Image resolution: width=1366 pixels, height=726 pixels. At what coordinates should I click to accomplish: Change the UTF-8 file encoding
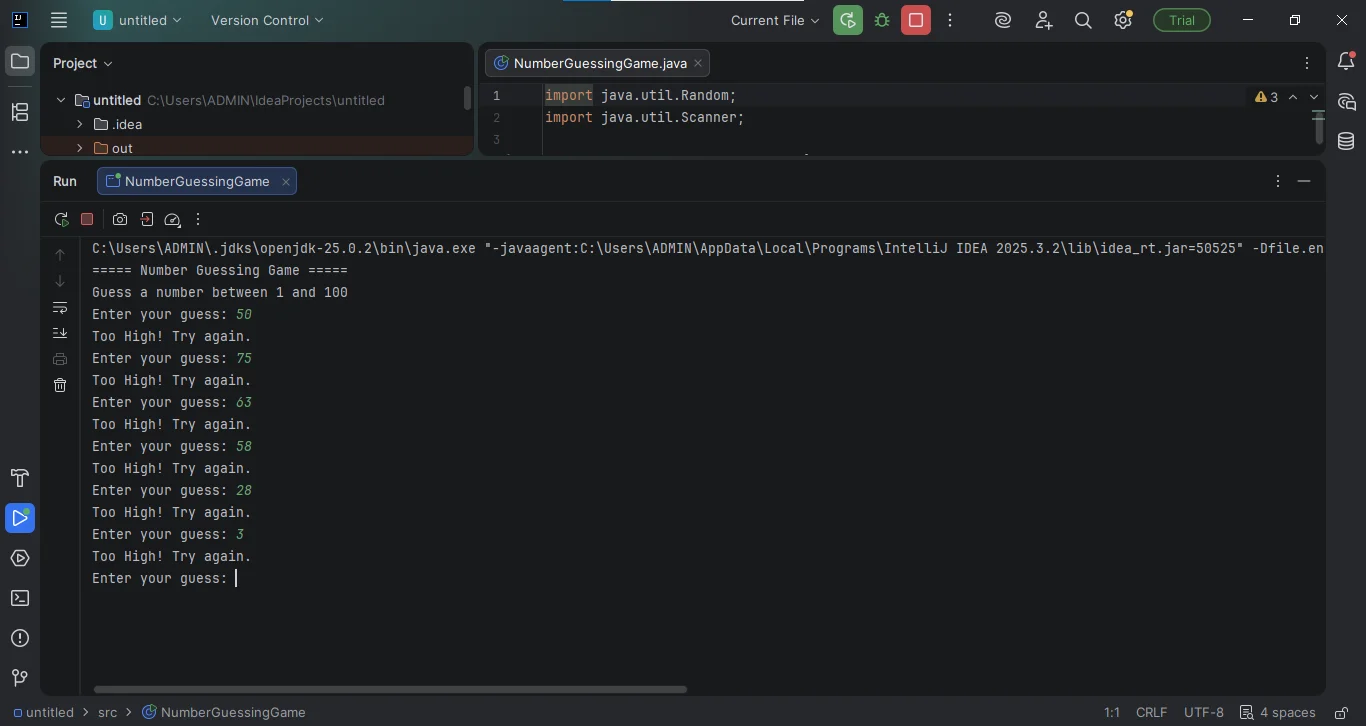click(1204, 713)
